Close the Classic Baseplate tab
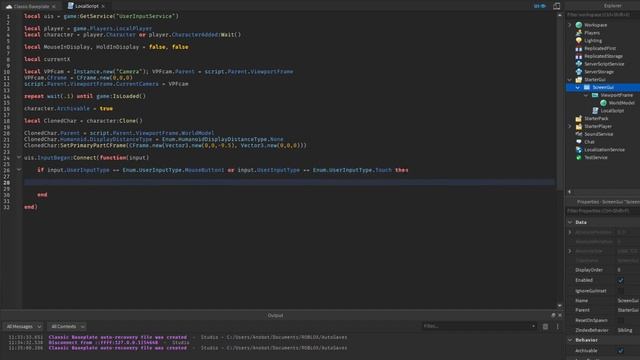The height and width of the screenshot is (360, 640). click(x=53, y=6)
